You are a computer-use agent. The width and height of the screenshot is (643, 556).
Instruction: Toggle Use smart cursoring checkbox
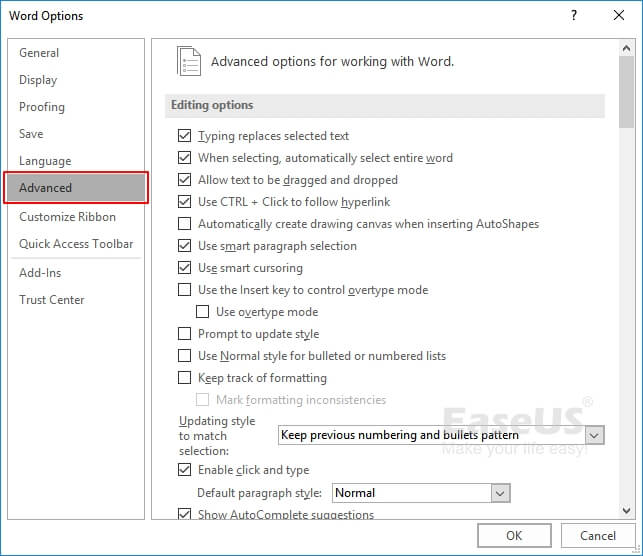[184, 268]
